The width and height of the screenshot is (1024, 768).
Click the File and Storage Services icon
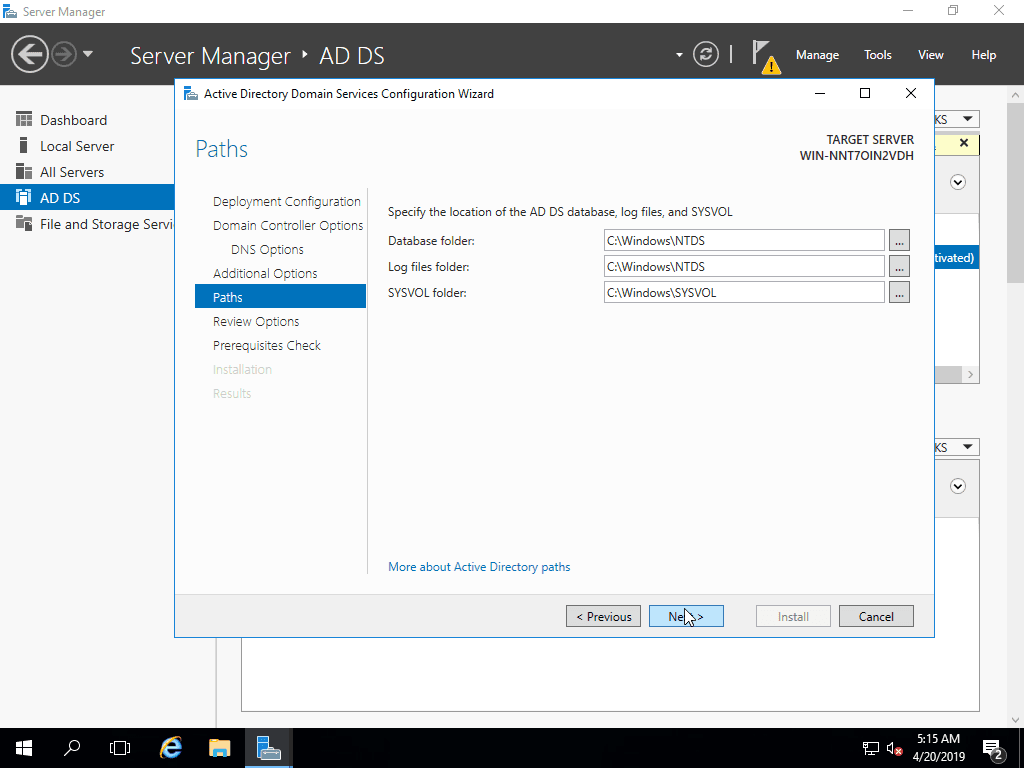24,223
